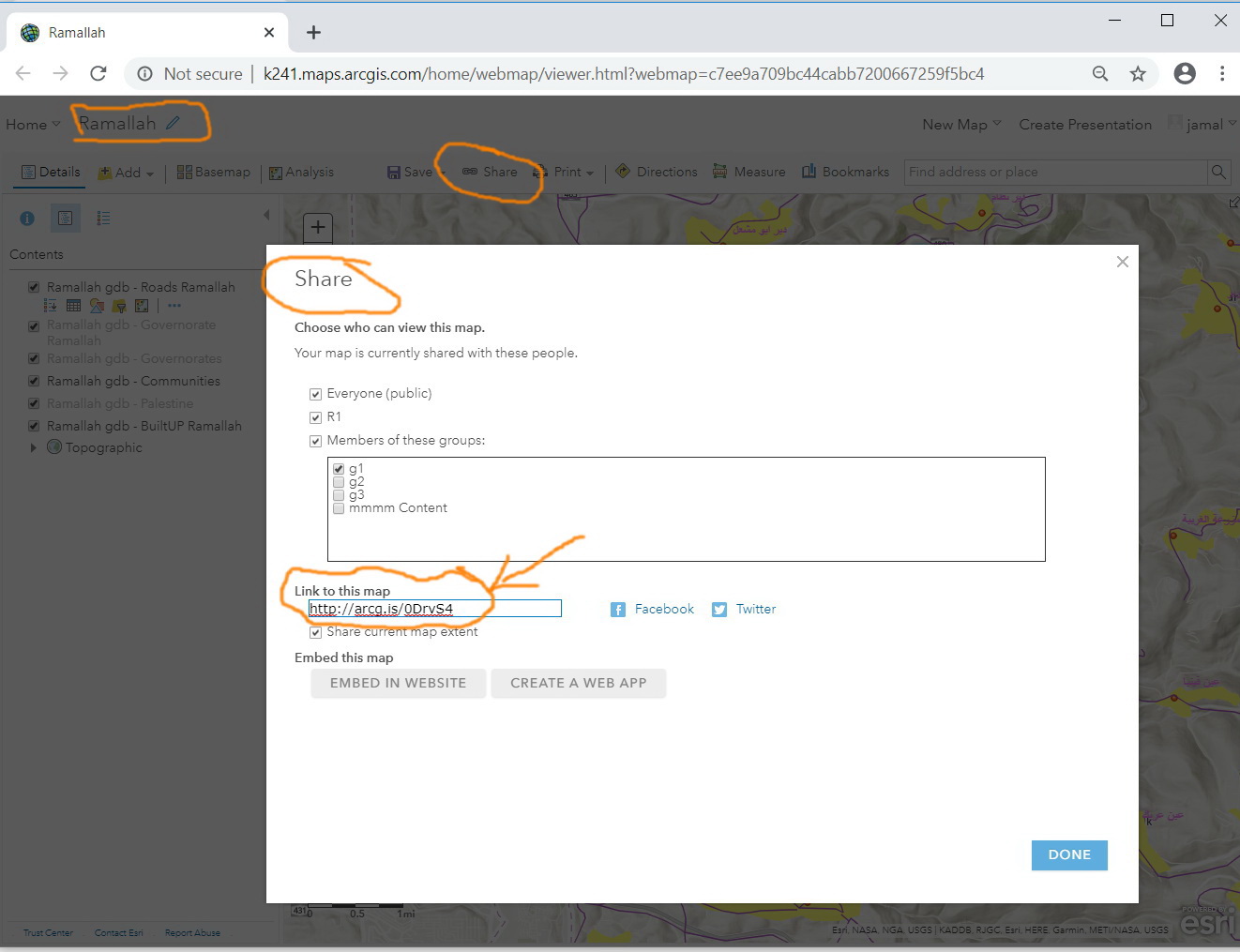Toggle Everyone (public) checkbox
The height and width of the screenshot is (952, 1240).
[x=315, y=394]
